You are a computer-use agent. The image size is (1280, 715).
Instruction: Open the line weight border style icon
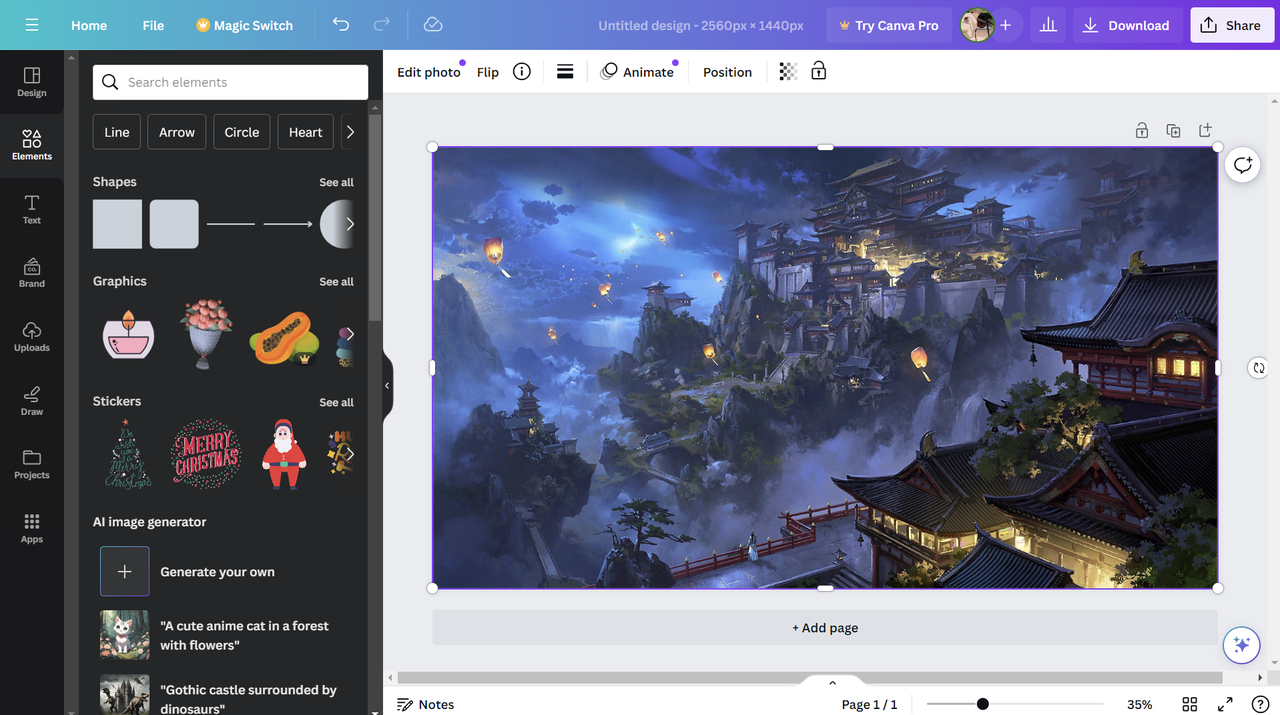(565, 72)
